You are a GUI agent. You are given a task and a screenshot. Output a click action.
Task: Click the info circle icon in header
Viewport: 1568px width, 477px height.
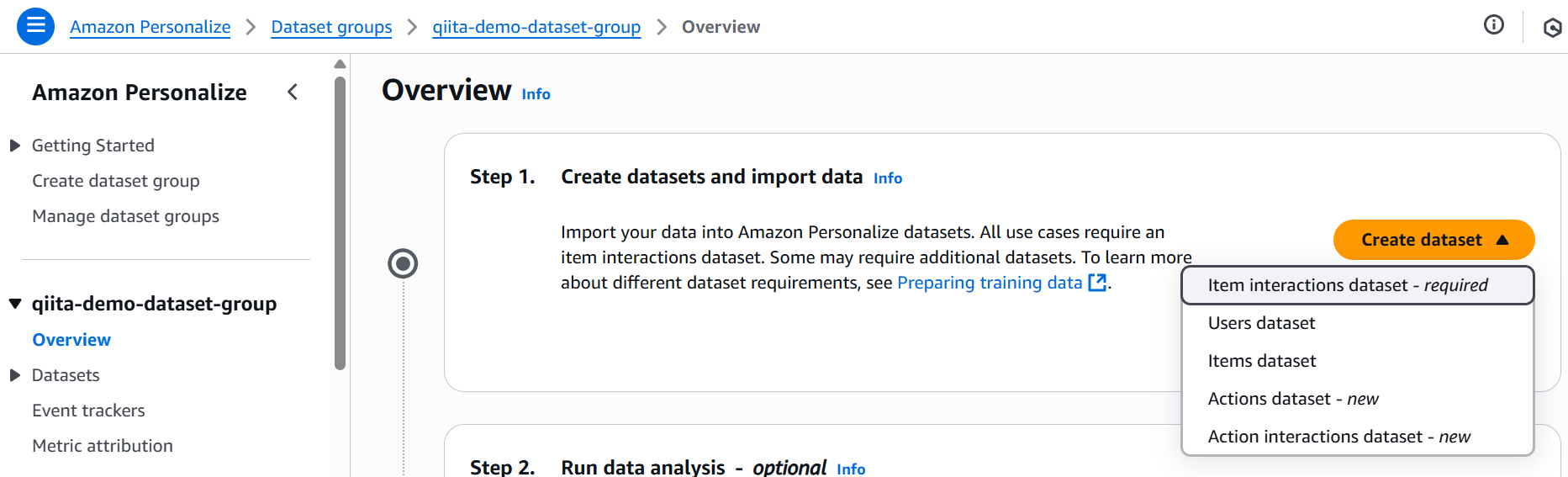click(1493, 25)
